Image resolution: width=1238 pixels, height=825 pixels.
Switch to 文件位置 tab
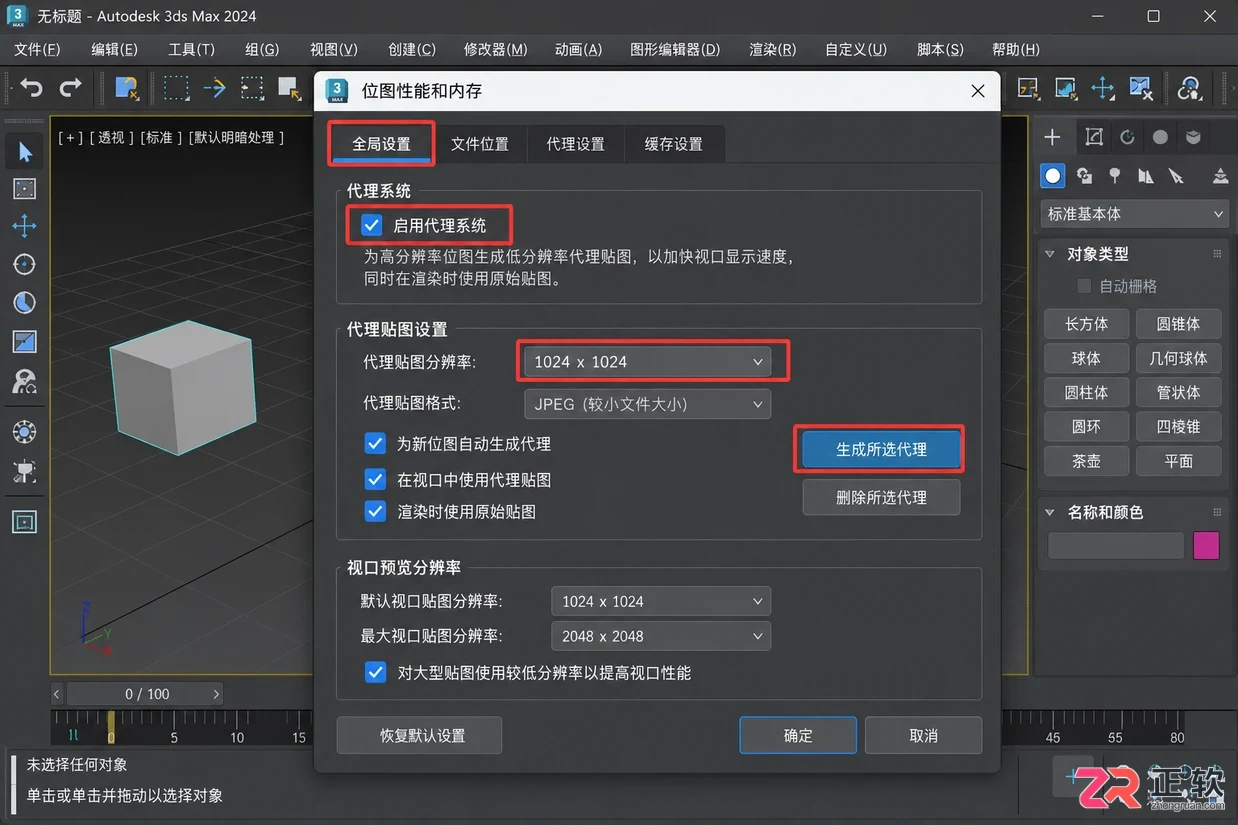tap(480, 144)
